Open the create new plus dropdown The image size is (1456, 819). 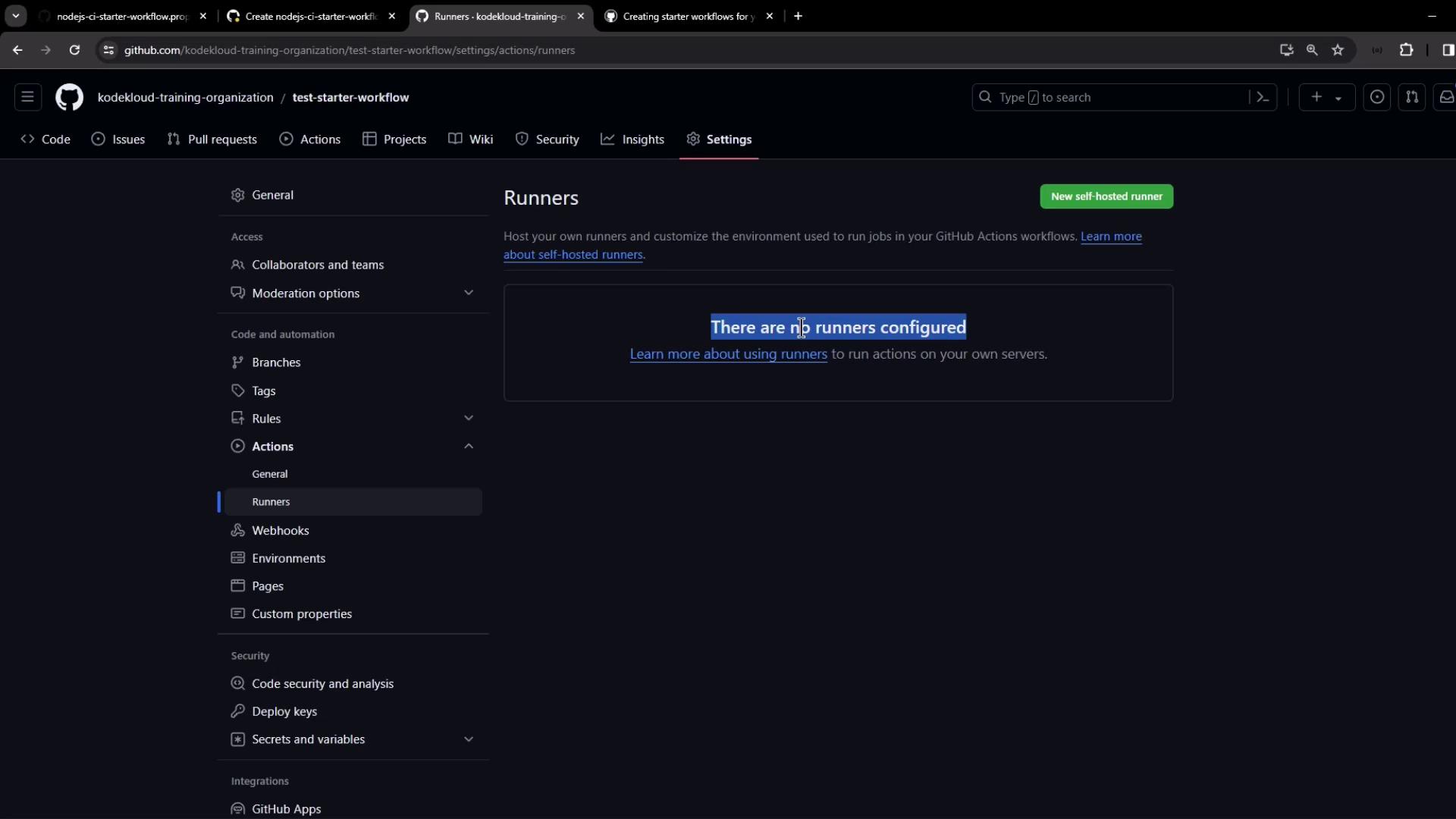point(1326,97)
